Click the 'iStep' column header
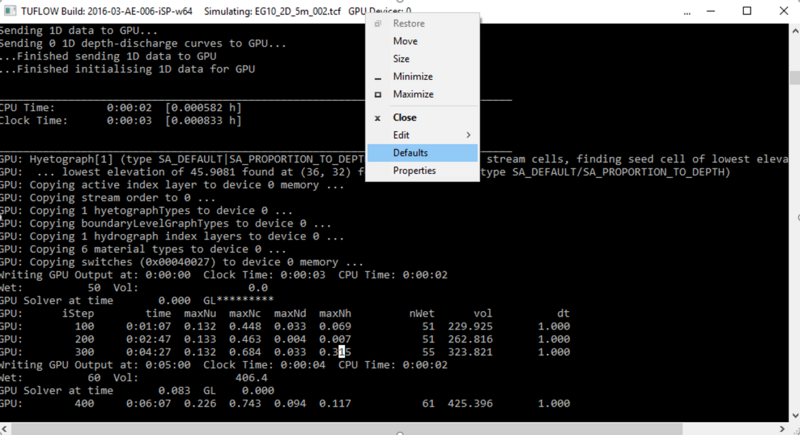 pos(78,314)
